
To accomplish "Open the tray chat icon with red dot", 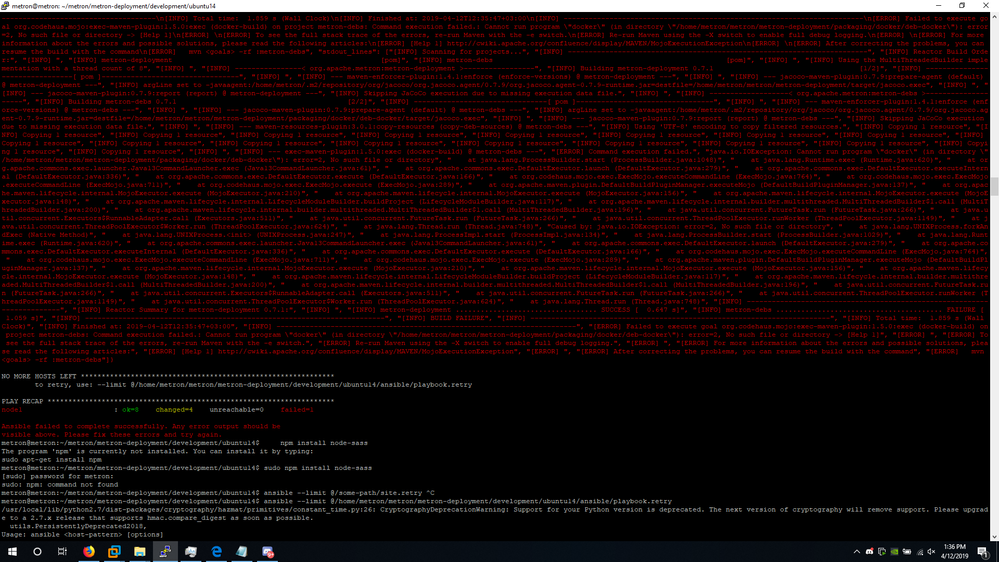I will coord(870,551).
